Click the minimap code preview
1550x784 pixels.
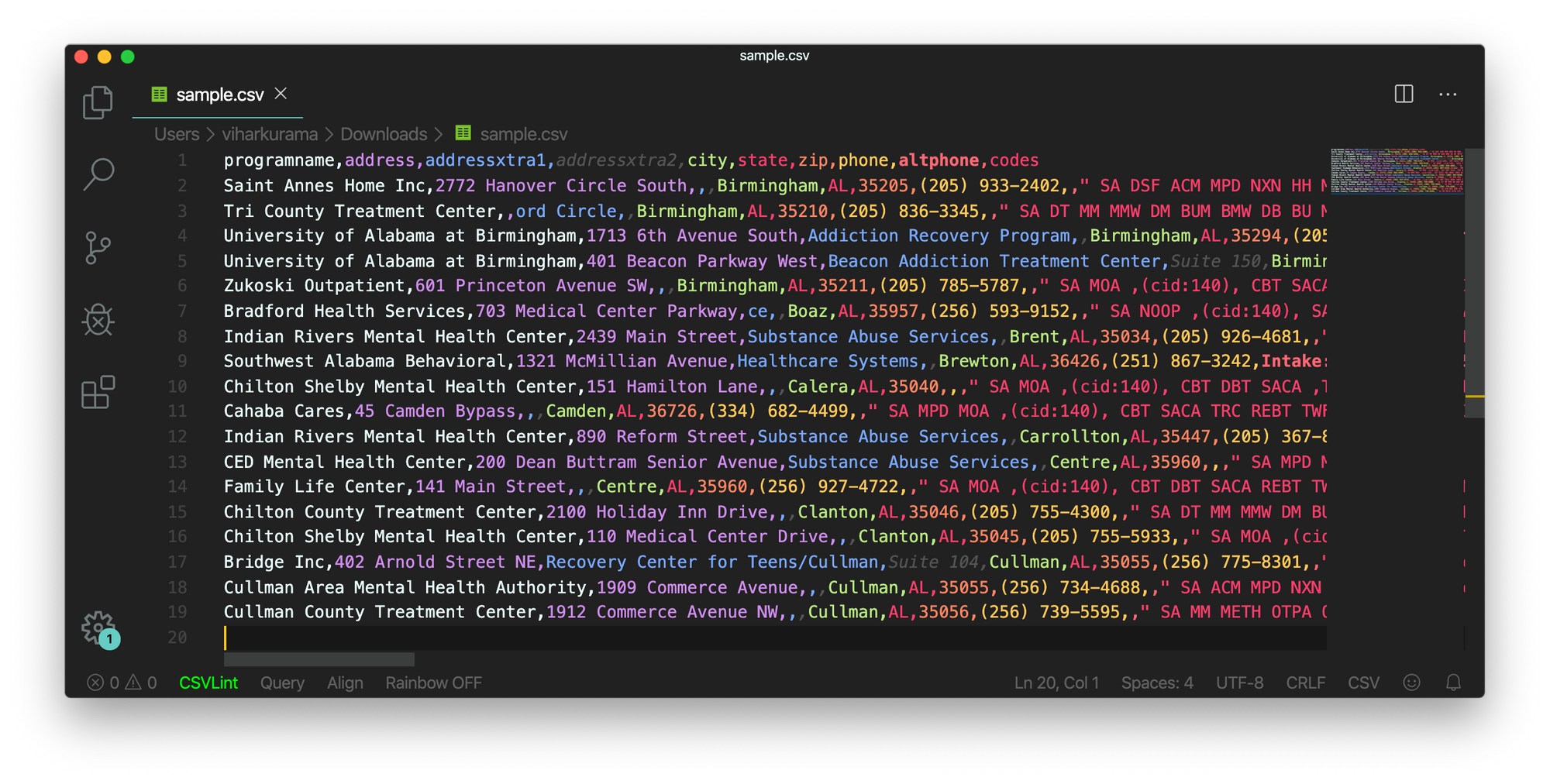pyautogui.click(x=1397, y=171)
